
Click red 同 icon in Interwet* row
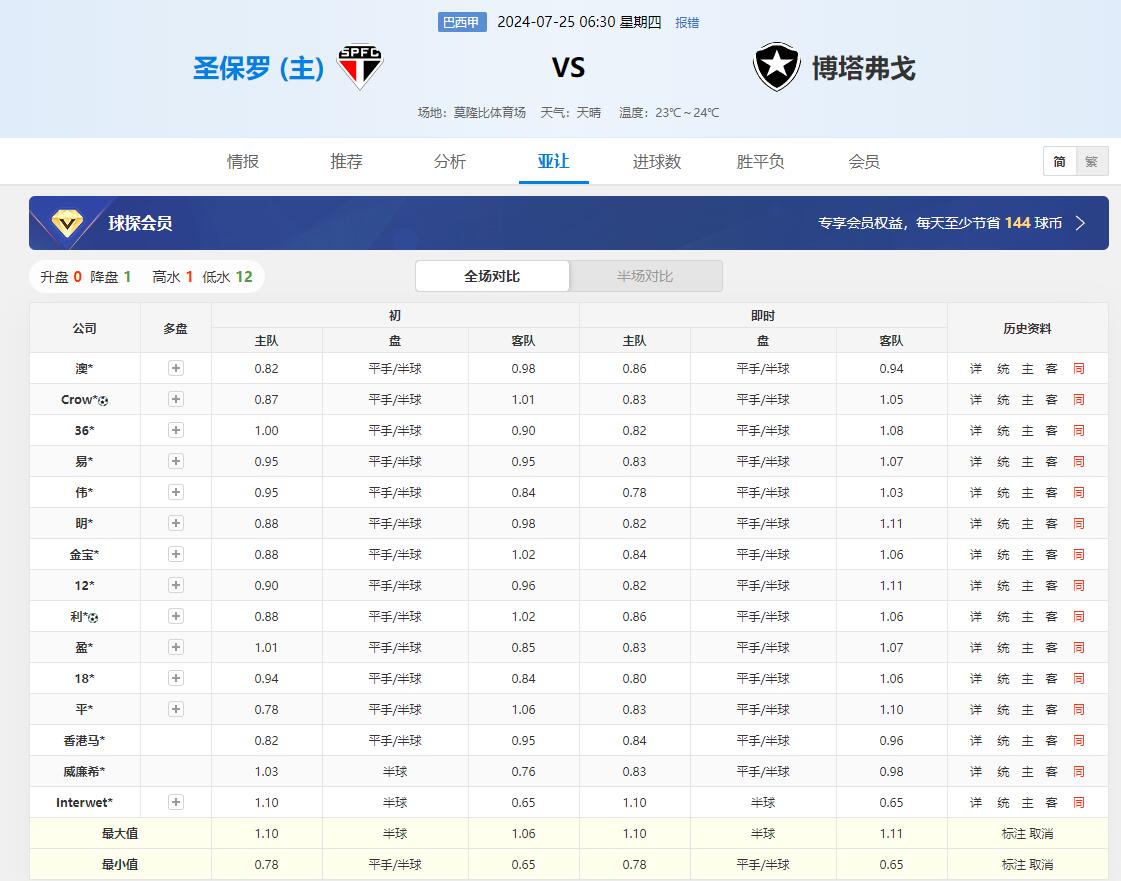tap(1078, 803)
